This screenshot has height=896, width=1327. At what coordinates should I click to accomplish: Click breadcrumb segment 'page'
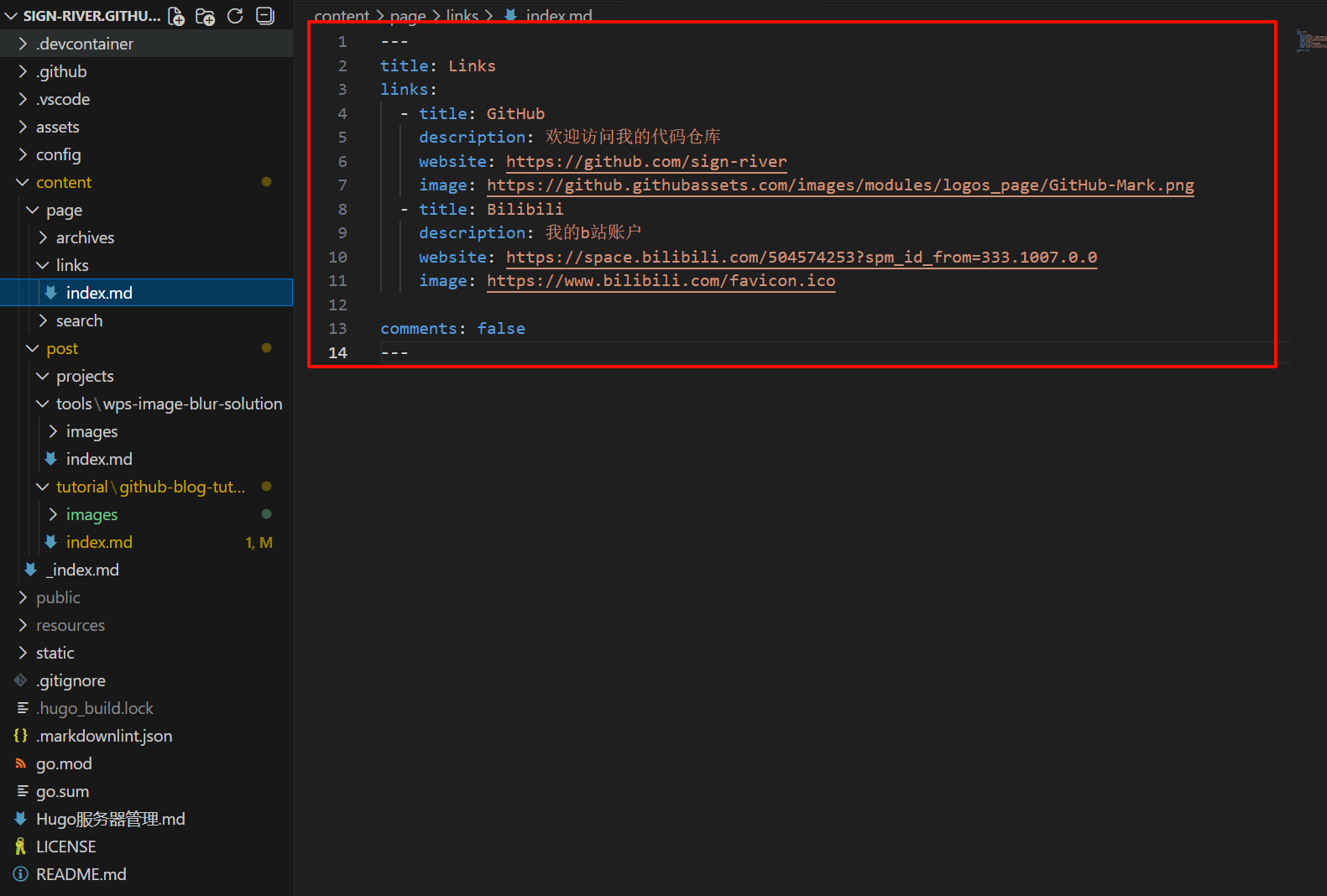[408, 15]
